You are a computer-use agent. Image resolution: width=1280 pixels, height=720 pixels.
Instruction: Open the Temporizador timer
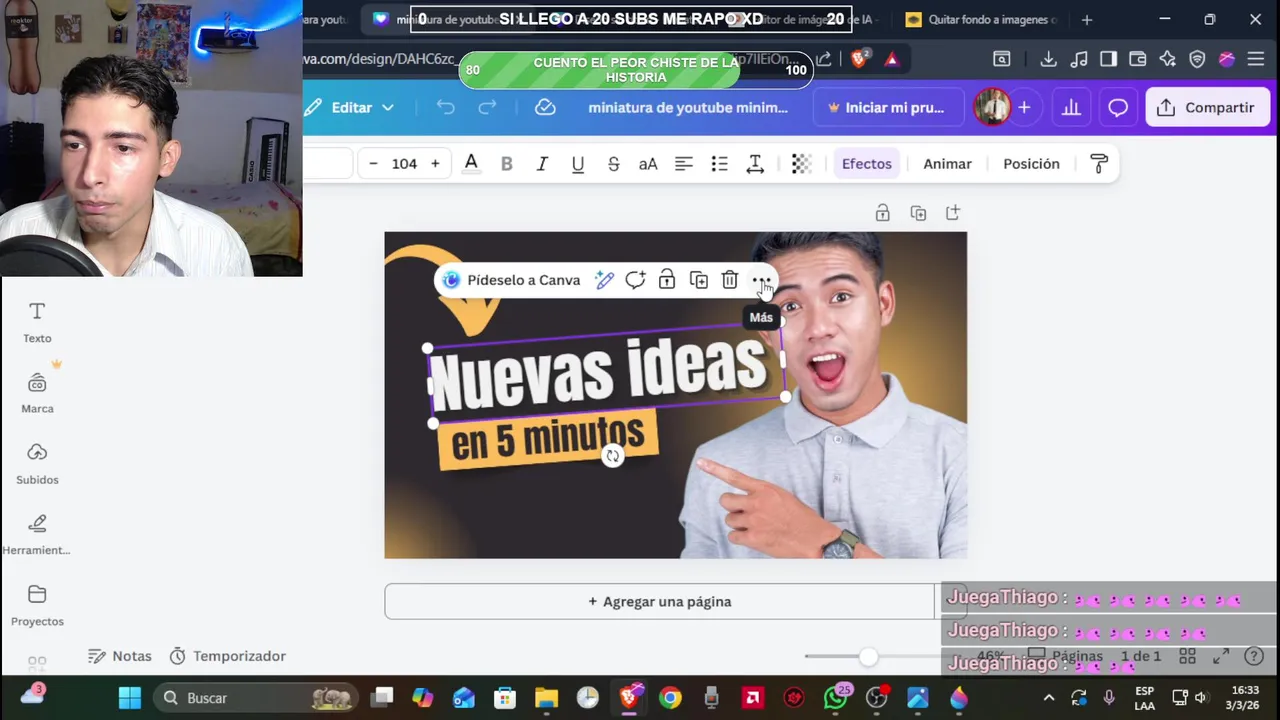[228, 656]
